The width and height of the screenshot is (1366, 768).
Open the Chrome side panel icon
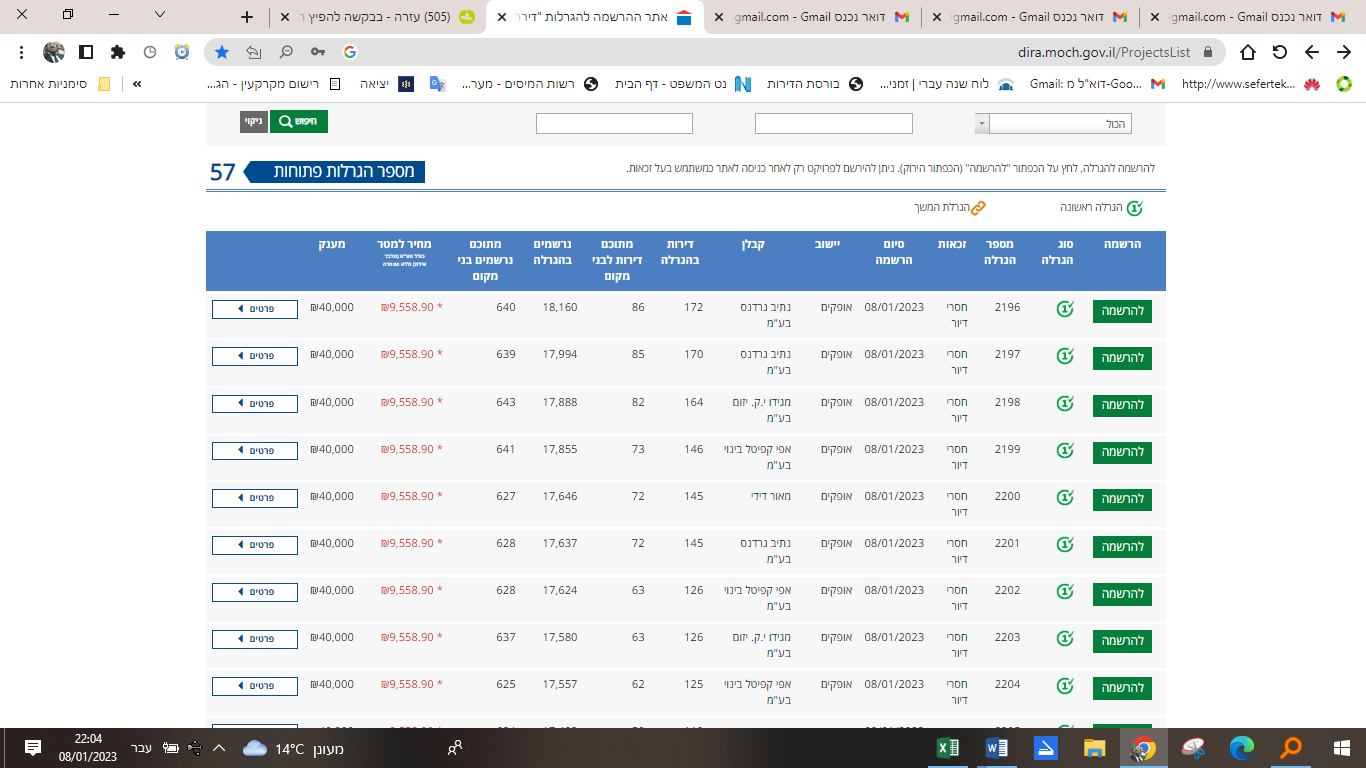coord(86,52)
